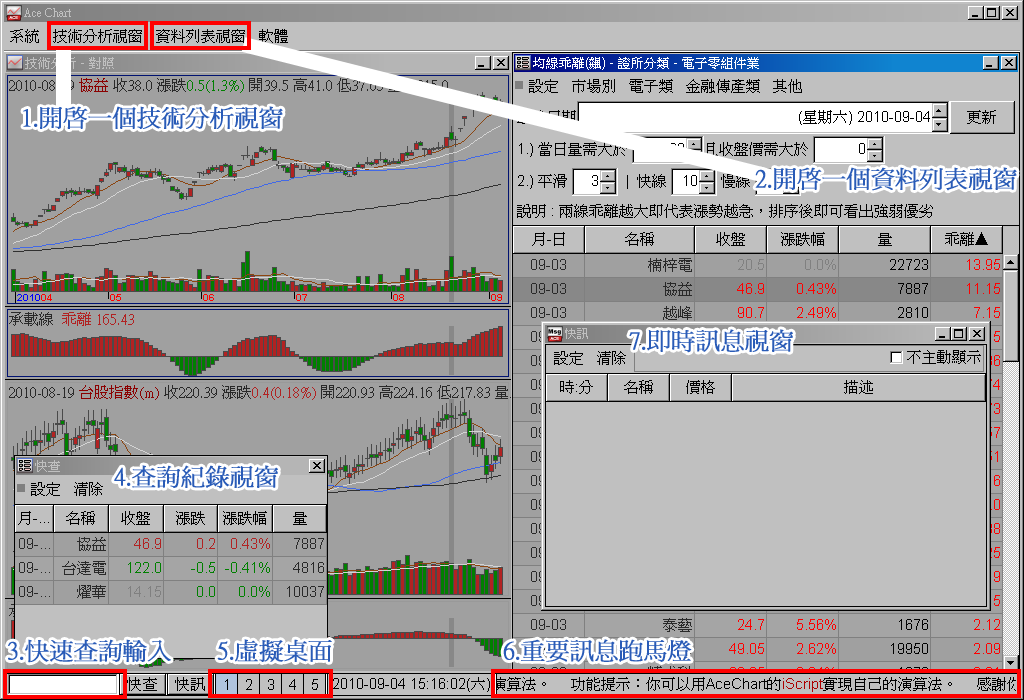Switch to virtual desktop 3
Screen dimensions: 1024x700
270,685
